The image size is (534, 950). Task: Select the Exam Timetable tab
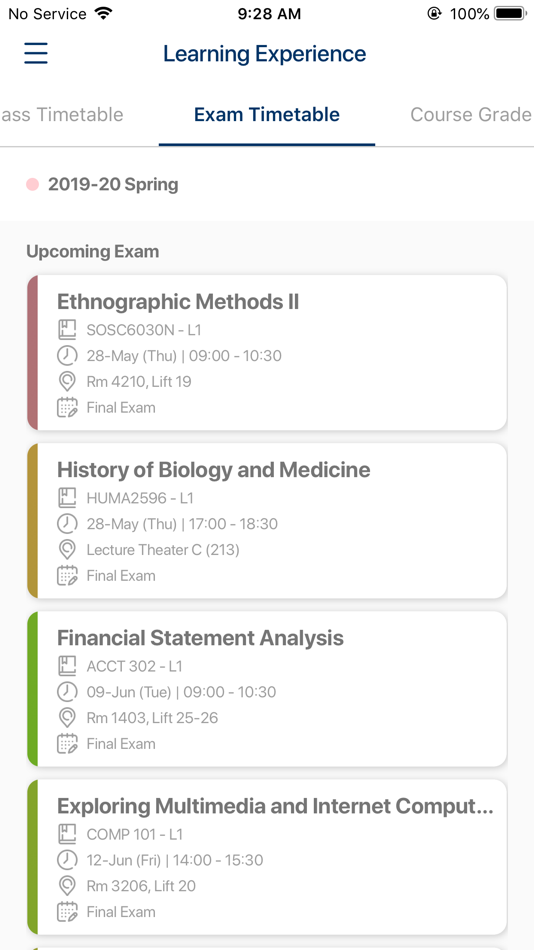point(267,115)
